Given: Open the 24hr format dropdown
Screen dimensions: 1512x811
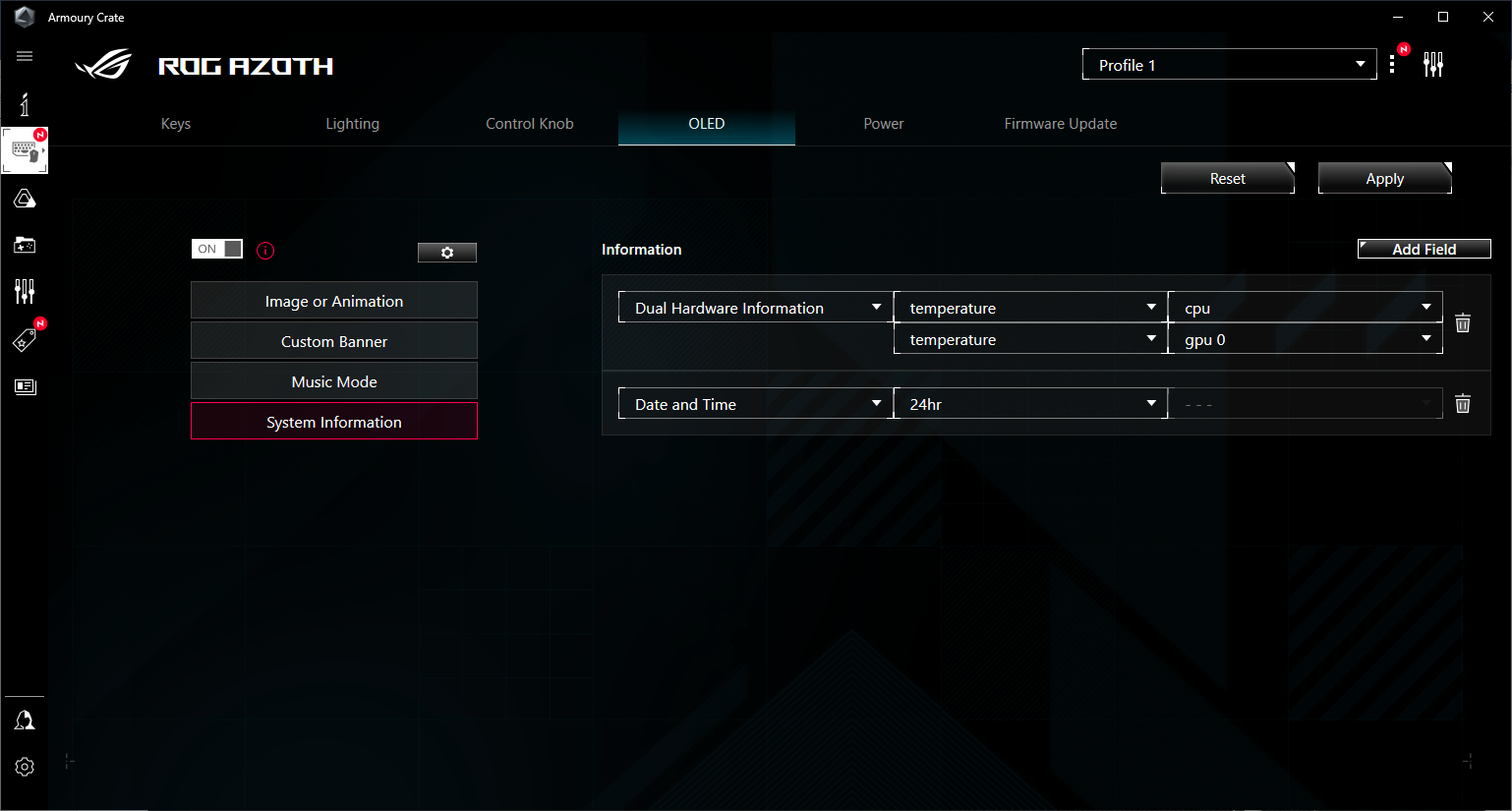Looking at the screenshot, I should click(x=1030, y=403).
